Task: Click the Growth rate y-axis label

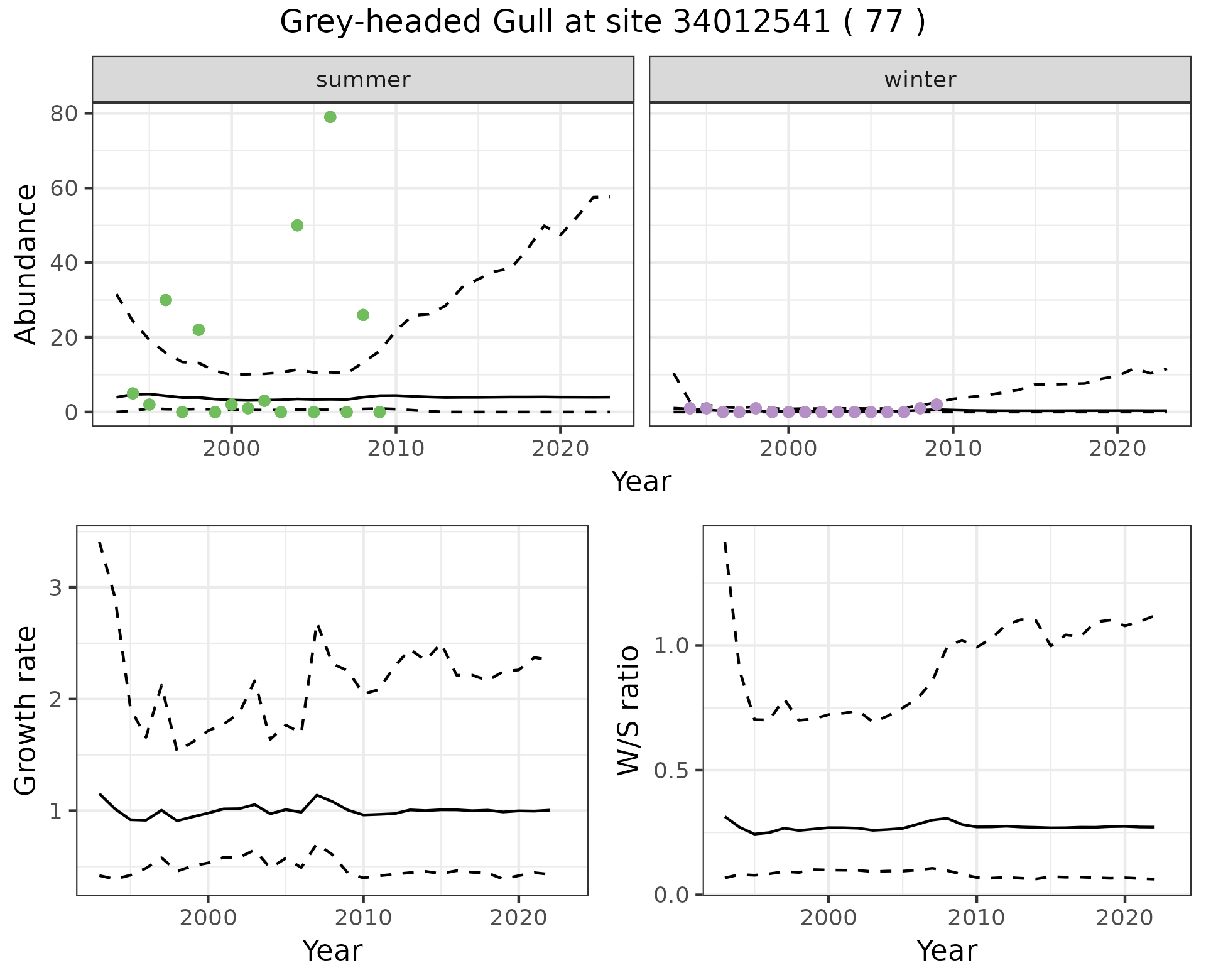Action: pos(26,710)
